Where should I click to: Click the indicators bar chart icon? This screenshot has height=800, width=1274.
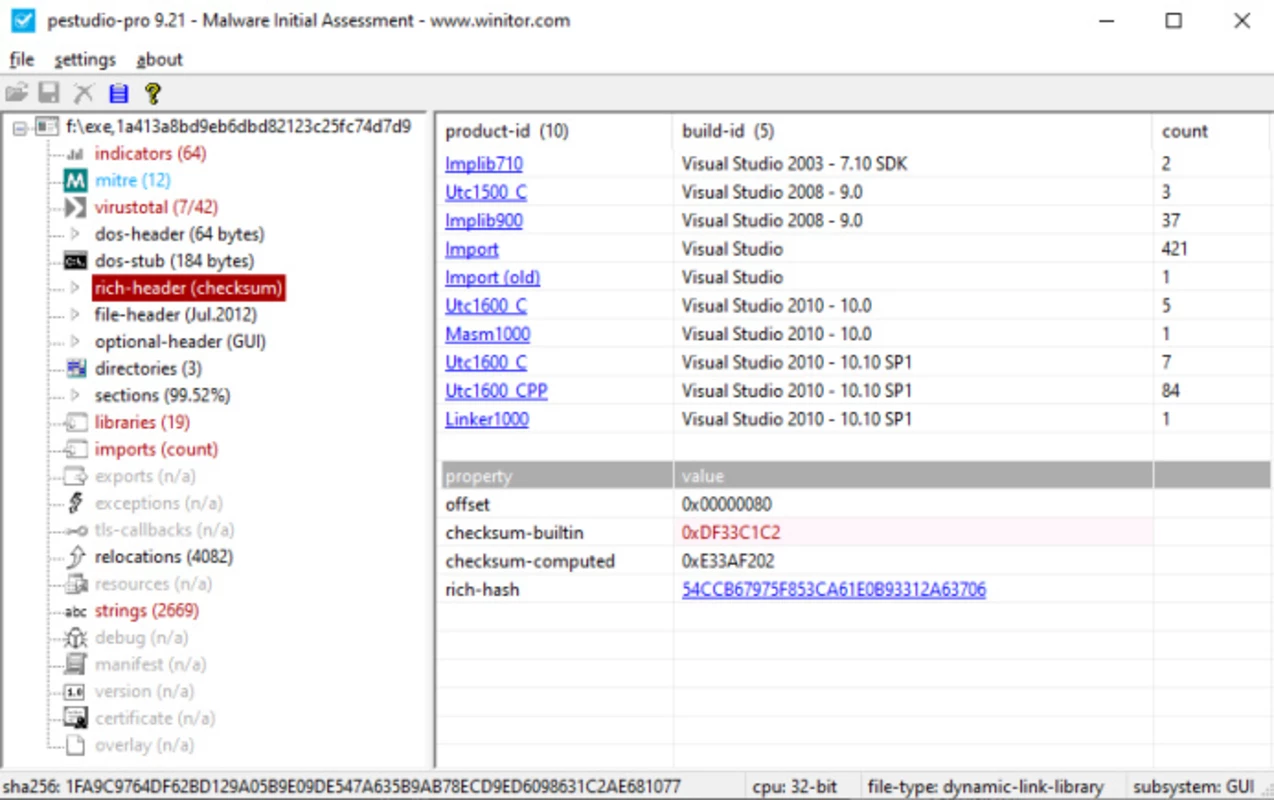point(75,154)
